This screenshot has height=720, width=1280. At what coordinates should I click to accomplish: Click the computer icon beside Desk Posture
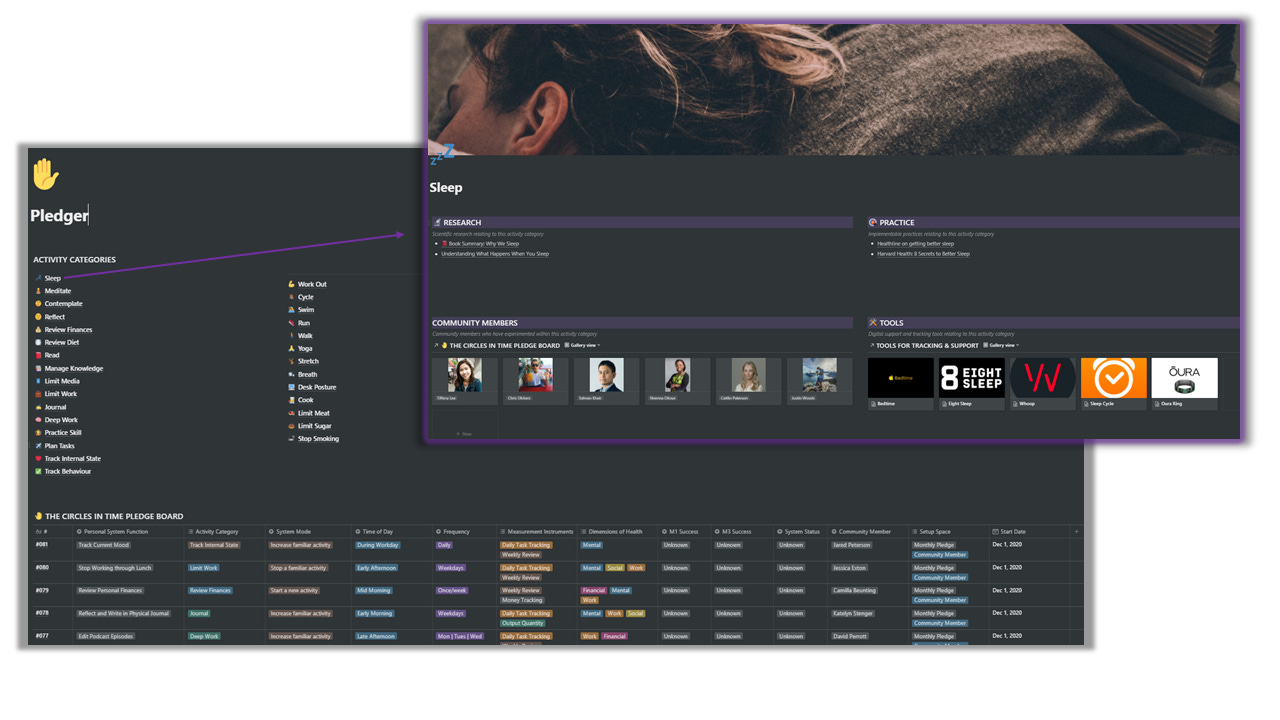click(x=292, y=387)
